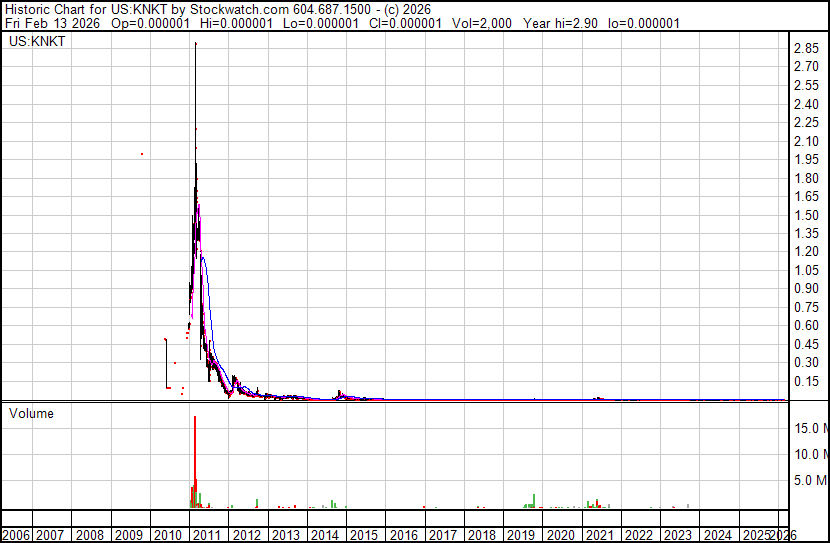
Task: Select the 2011 year label on timeline
Action: click(208, 535)
